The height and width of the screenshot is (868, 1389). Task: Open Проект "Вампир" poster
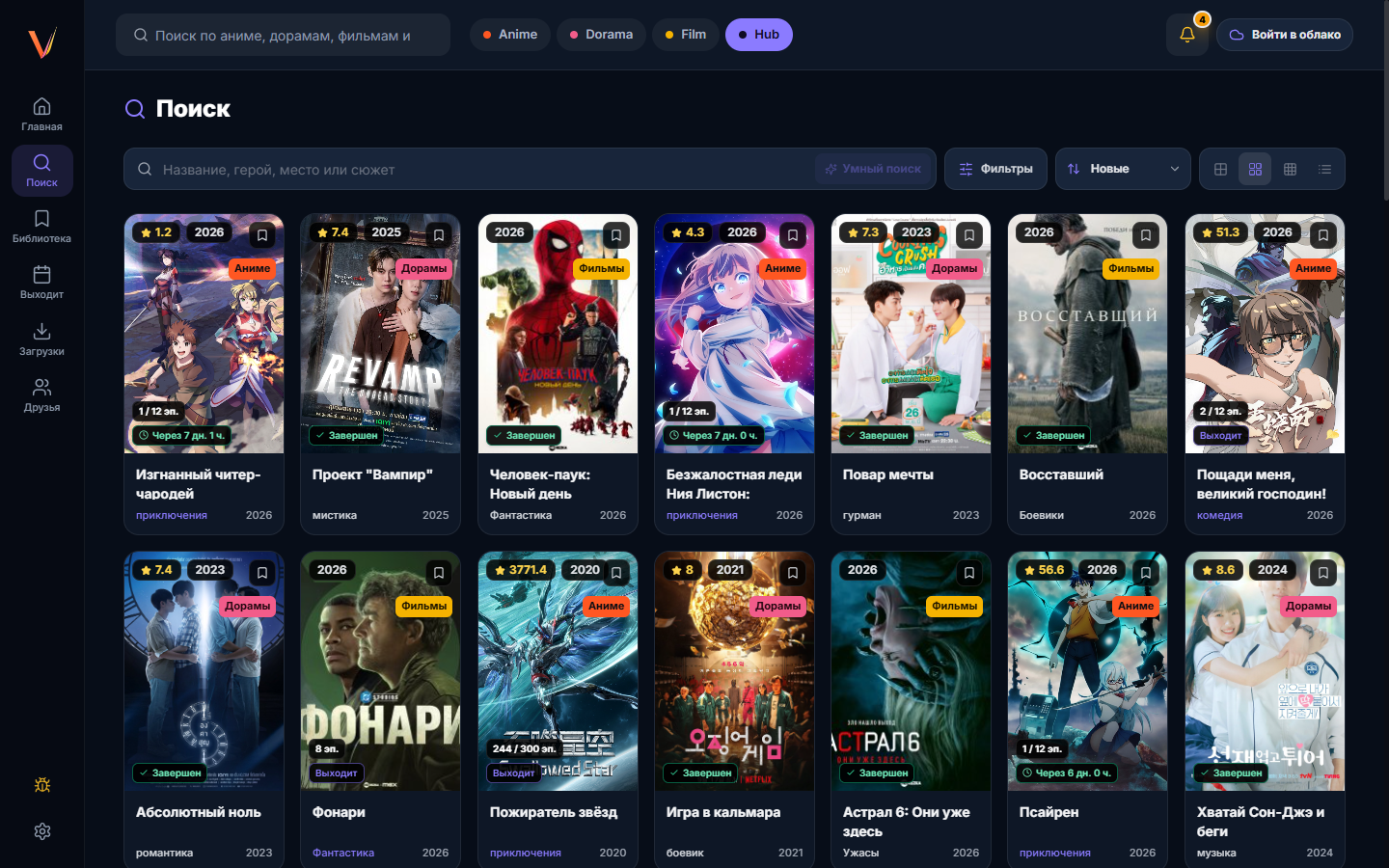point(380,334)
